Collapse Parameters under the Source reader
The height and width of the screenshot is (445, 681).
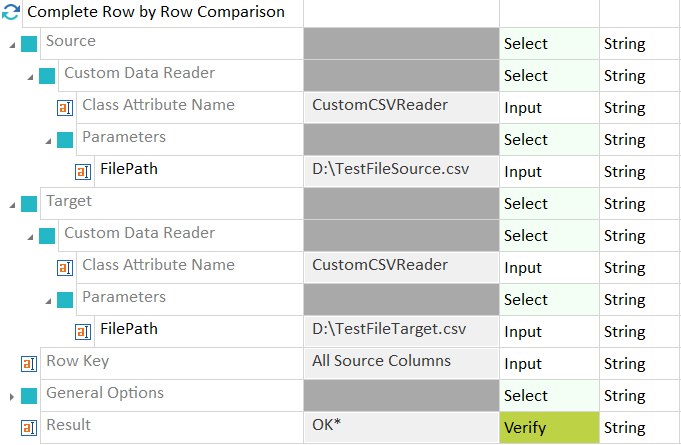tap(48, 140)
